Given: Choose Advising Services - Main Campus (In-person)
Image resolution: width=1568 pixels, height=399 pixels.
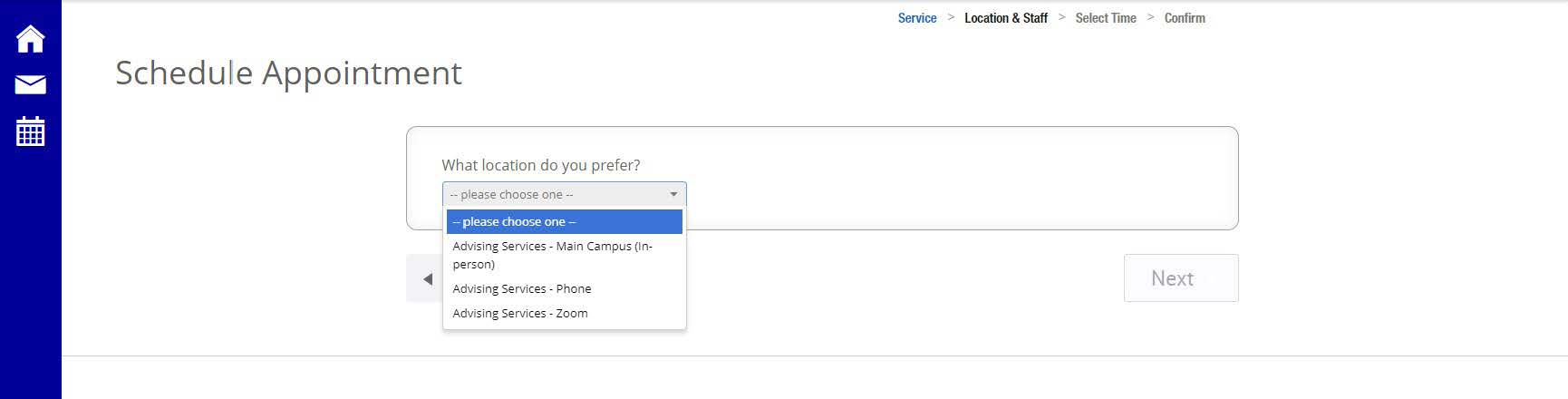Looking at the screenshot, I should coord(553,255).
